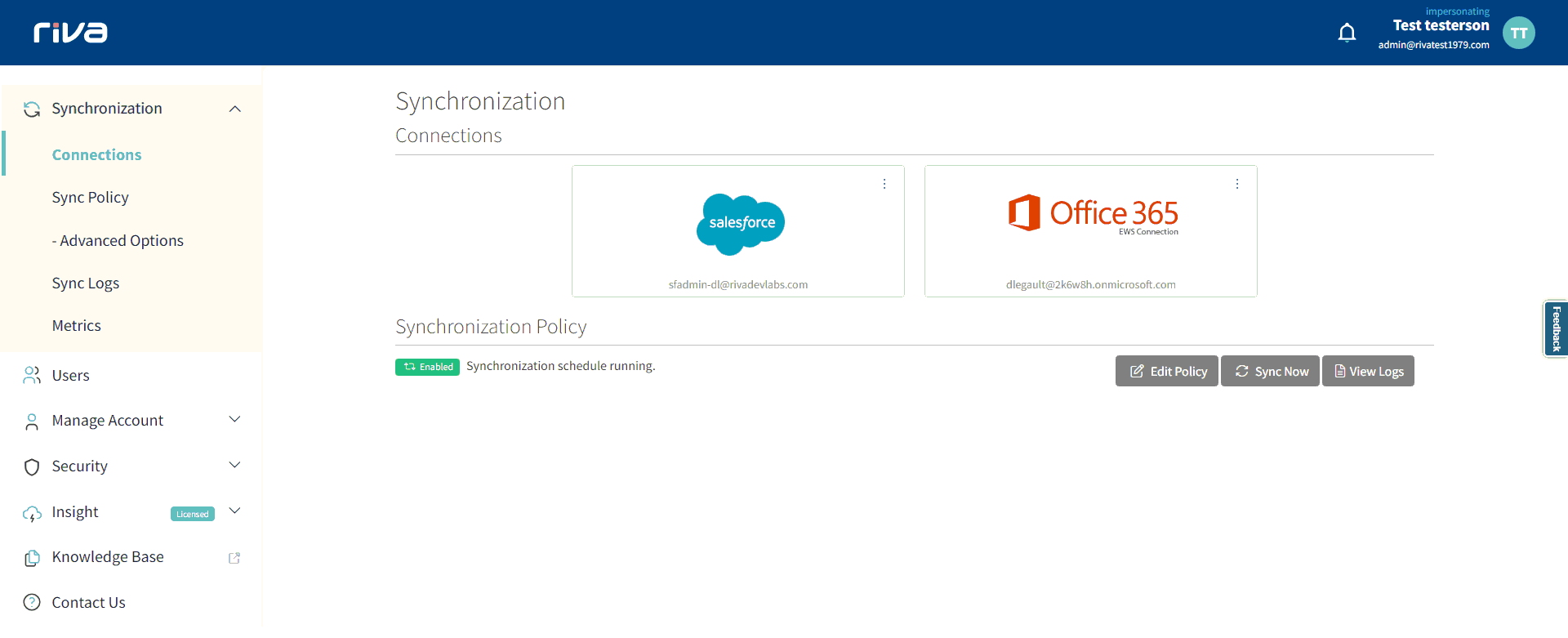1568x638 pixels.
Task: Expand the Security section chevron
Action: click(235, 466)
